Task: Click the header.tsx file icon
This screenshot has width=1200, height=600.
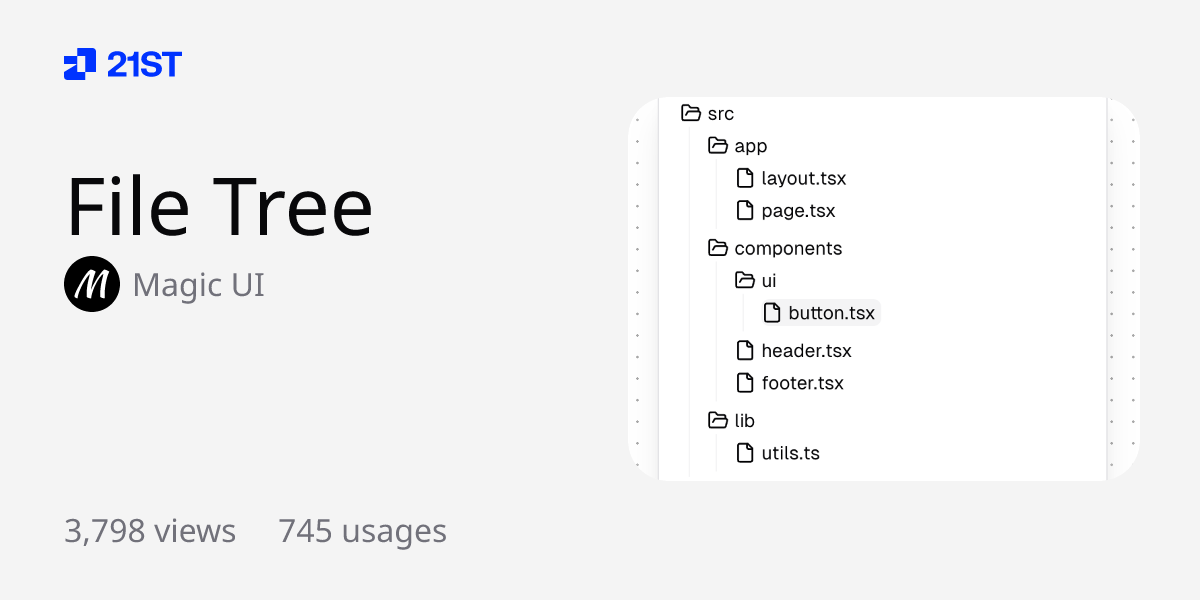Action: pyautogui.click(x=744, y=351)
